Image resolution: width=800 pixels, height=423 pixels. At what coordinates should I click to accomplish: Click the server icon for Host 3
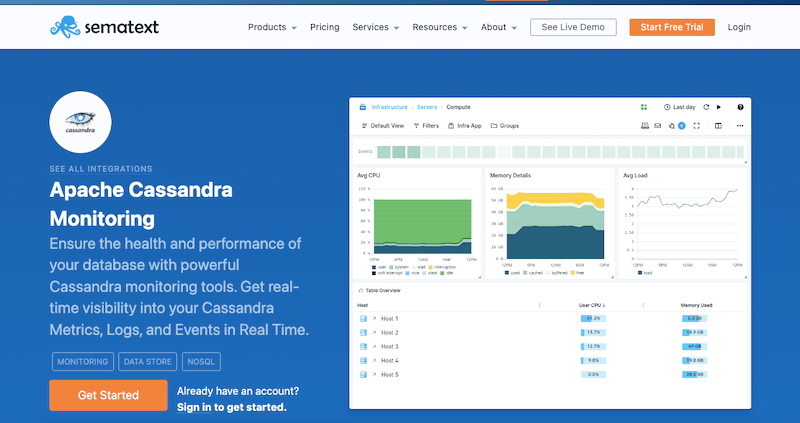pyautogui.click(x=363, y=346)
